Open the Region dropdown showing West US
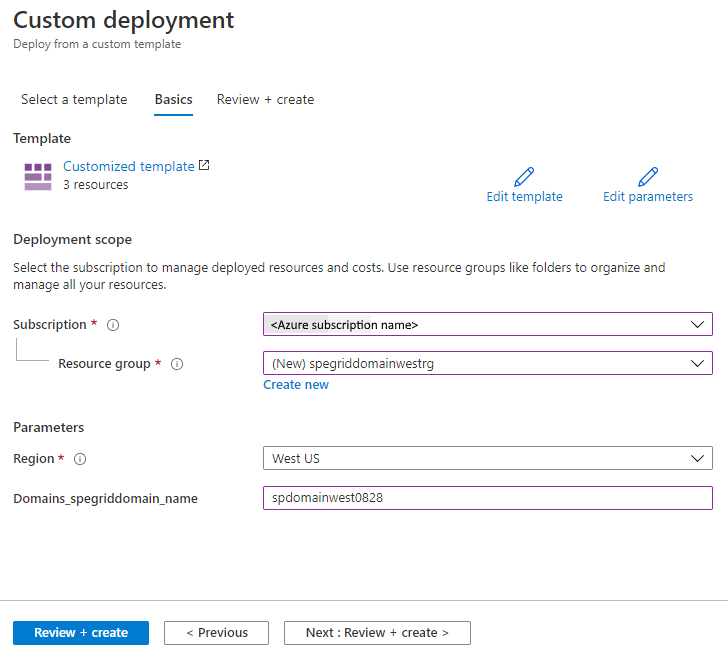 (487, 458)
